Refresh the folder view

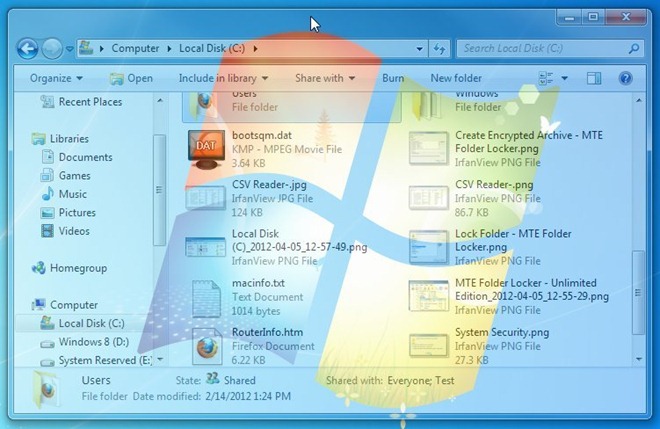click(439, 49)
